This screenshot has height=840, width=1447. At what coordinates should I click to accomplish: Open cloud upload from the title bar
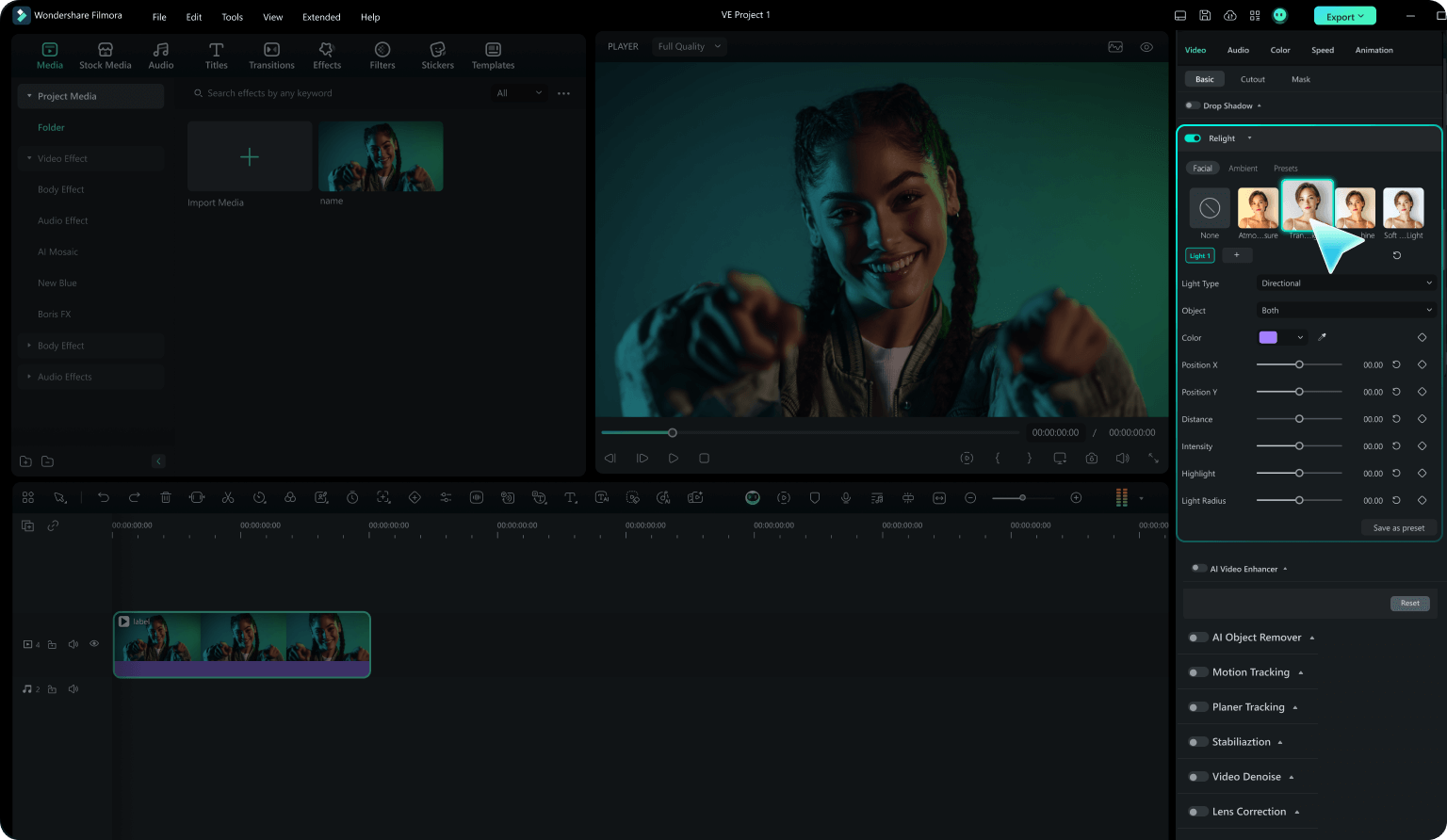[x=1229, y=16]
